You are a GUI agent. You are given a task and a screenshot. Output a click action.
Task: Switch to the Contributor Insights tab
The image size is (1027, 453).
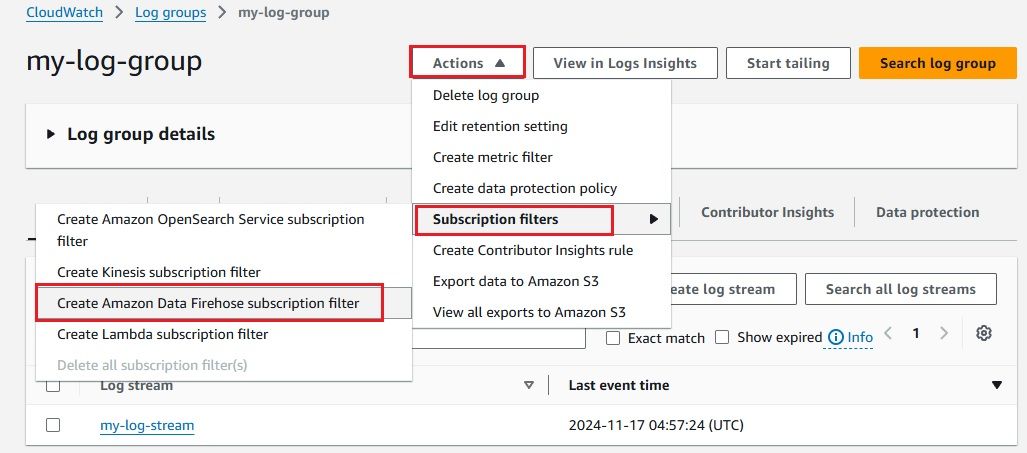click(x=768, y=213)
